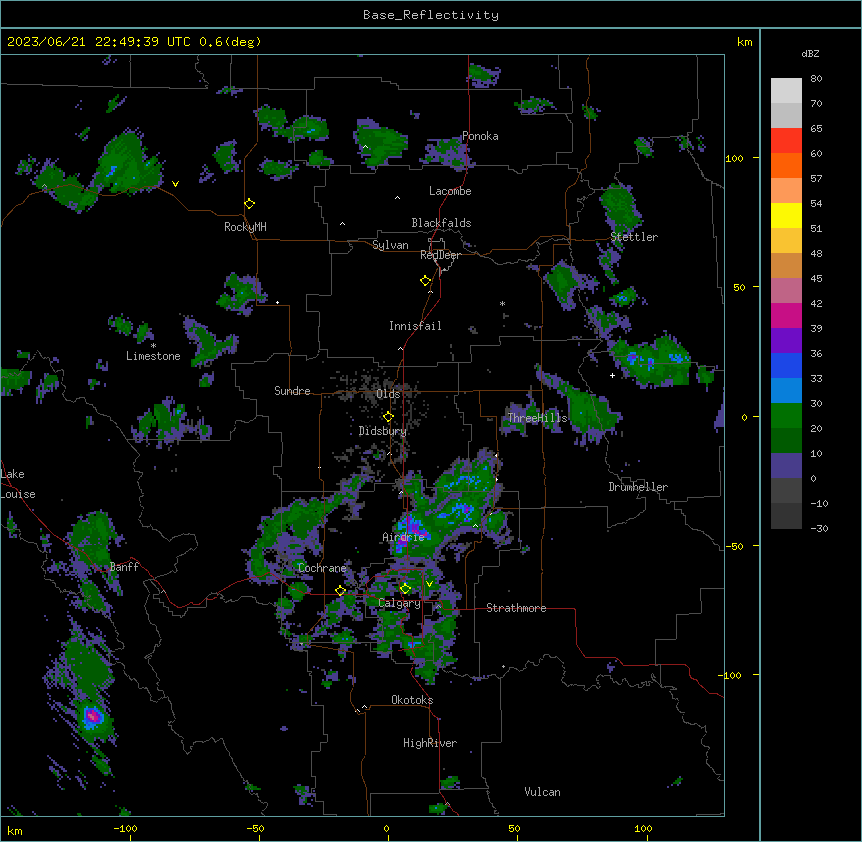Click the km unit label at the bottom left
This screenshot has width=862, height=842.
pyautogui.click(x=14, y=830)
